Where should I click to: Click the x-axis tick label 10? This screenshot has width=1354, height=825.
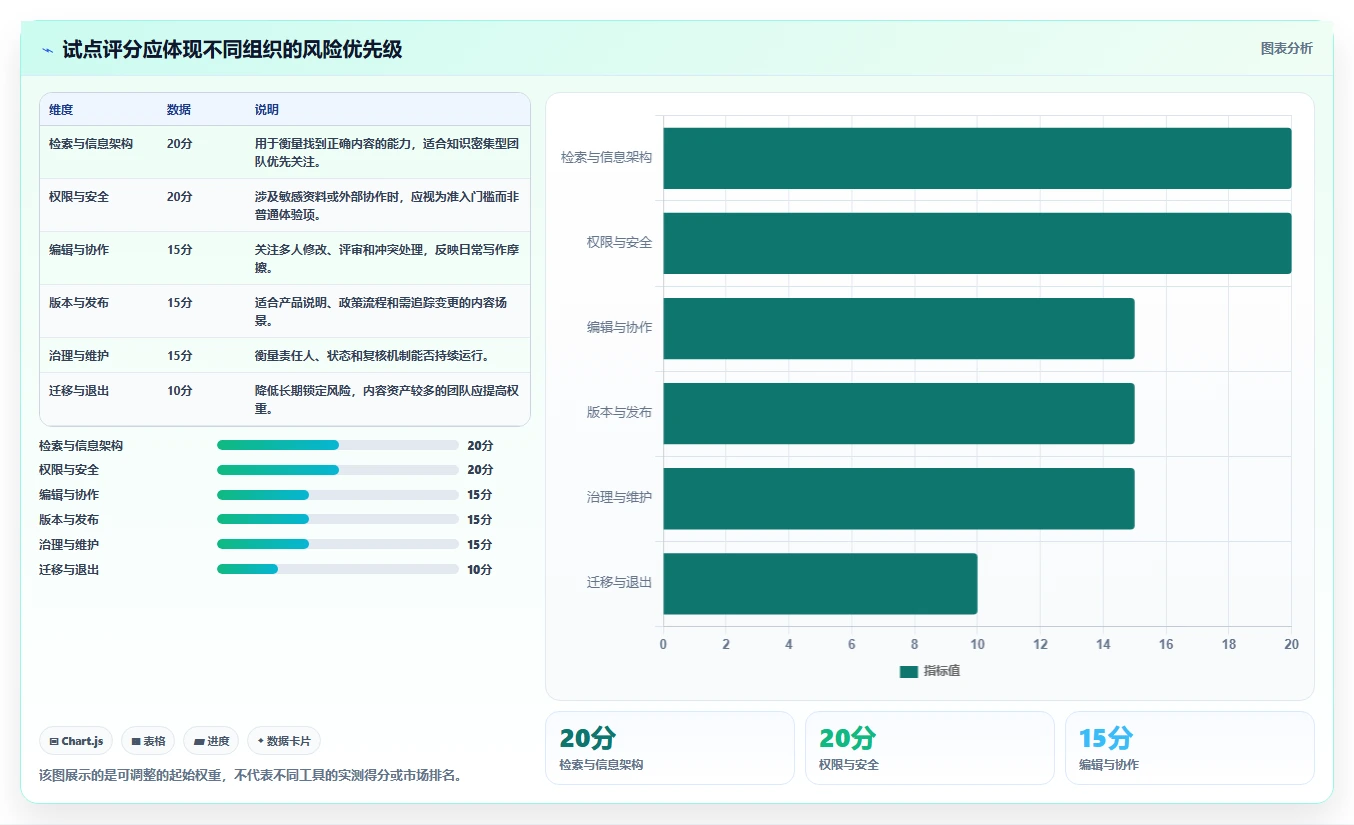click(x=977, y=645)
